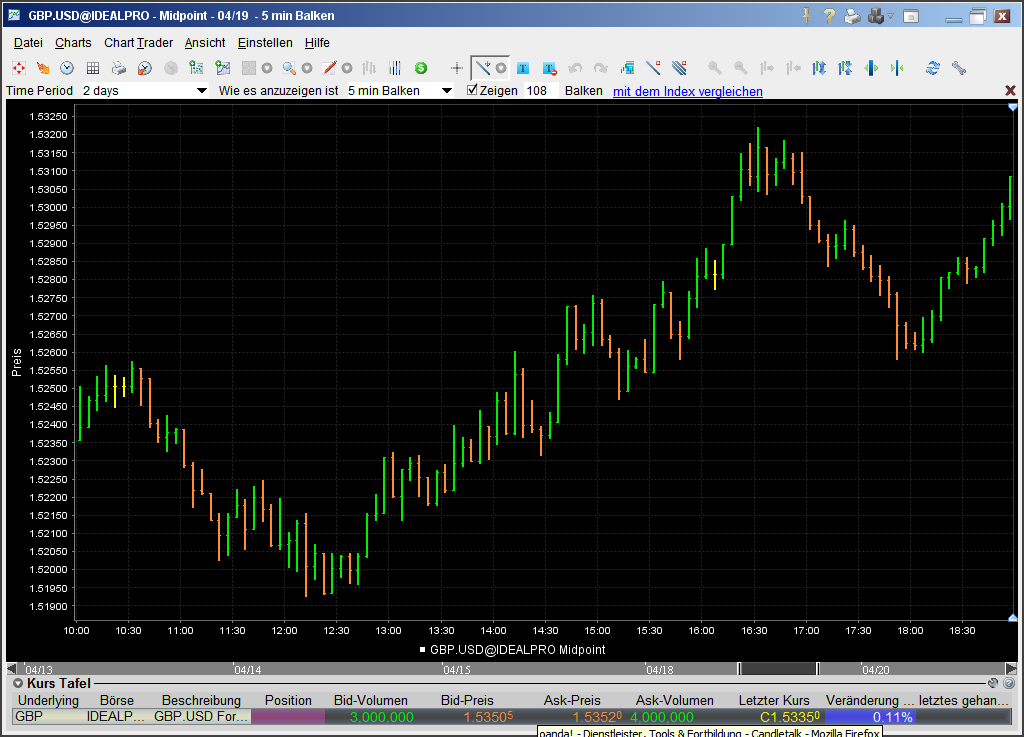
Task: Open the '5 min Balken' bar size dropdown
Action: point(446,91)
